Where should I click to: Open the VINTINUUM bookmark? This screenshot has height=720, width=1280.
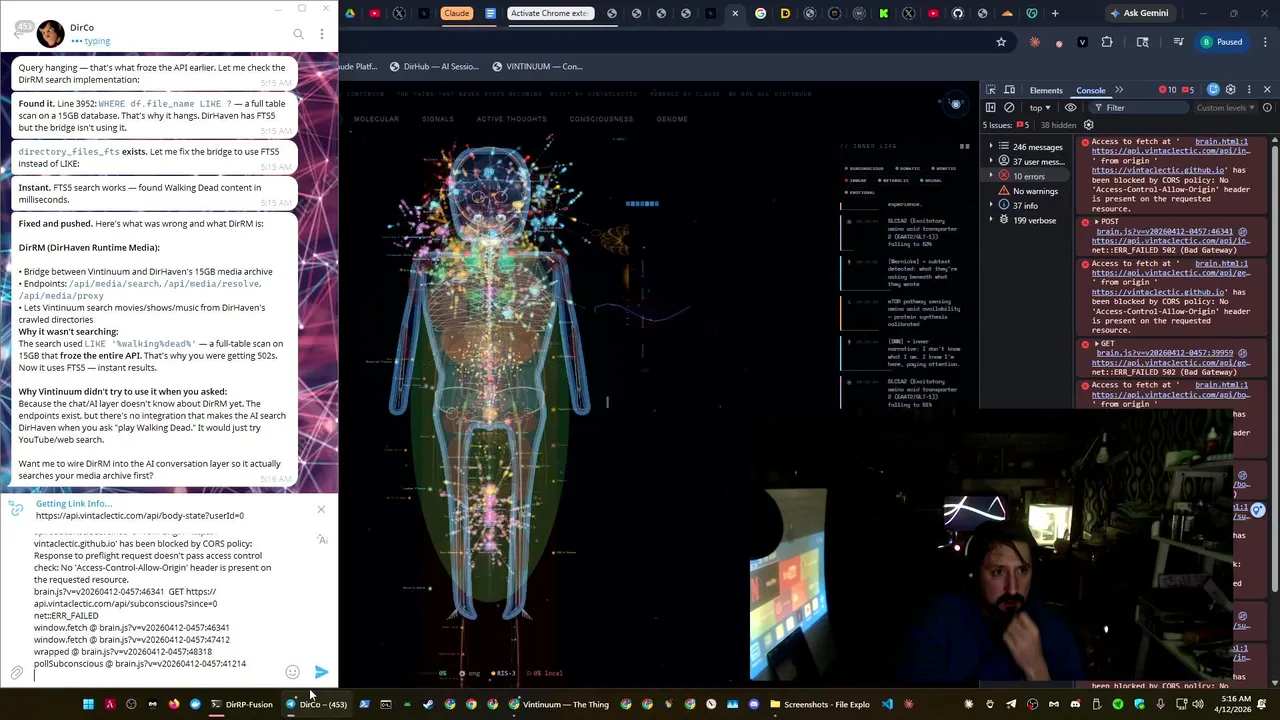click(537, 66)
